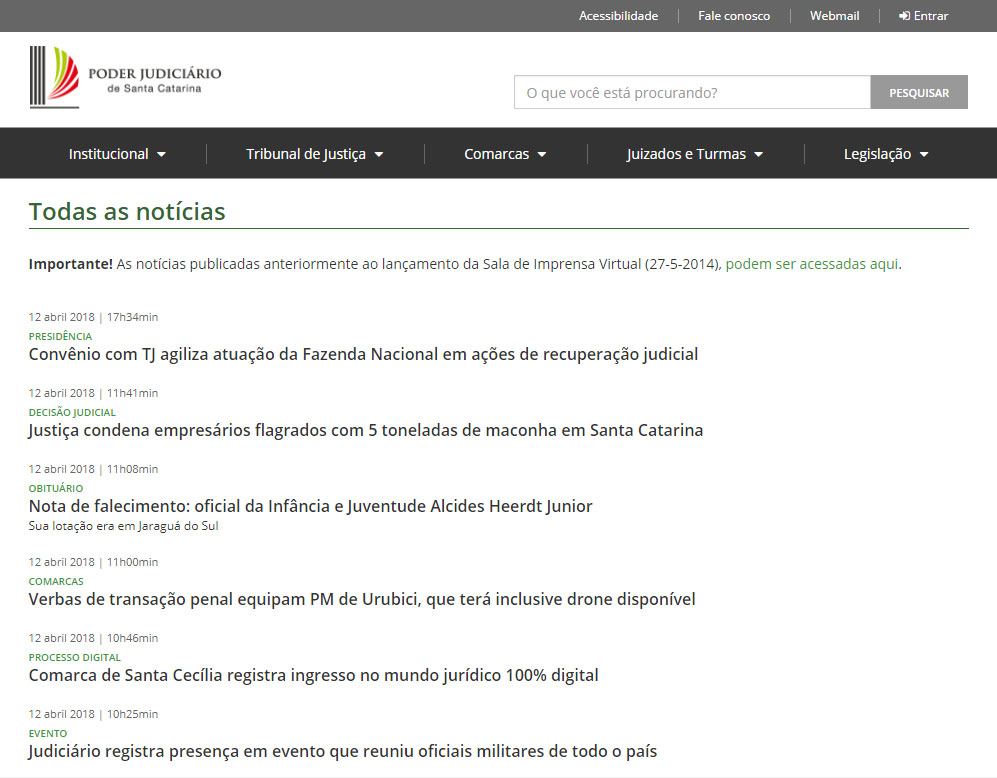
Task: Click the Poder Judiciário logo
Action: [125, 77]
